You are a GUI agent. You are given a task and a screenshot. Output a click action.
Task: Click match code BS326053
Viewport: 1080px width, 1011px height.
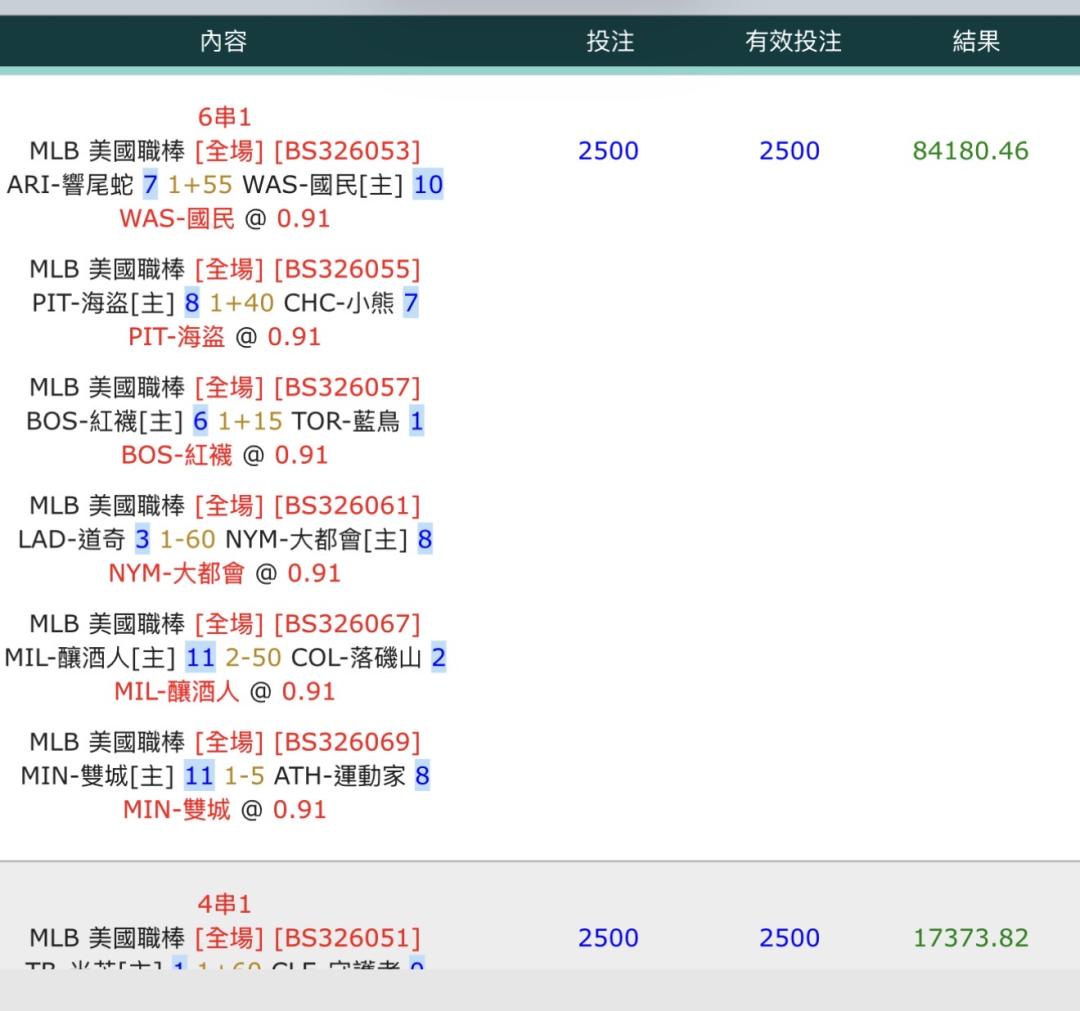coord(347,151)
